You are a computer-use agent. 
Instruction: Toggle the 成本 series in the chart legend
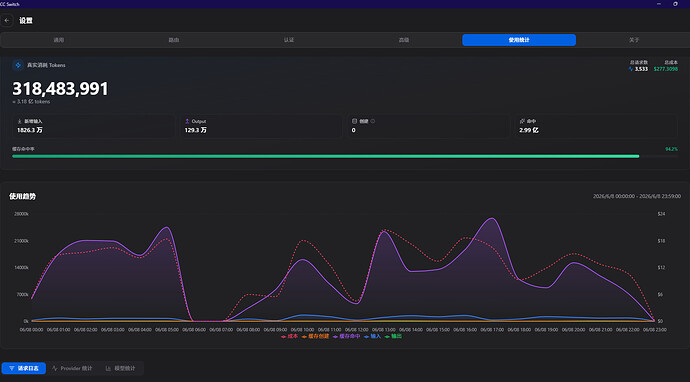pos(289,336)
